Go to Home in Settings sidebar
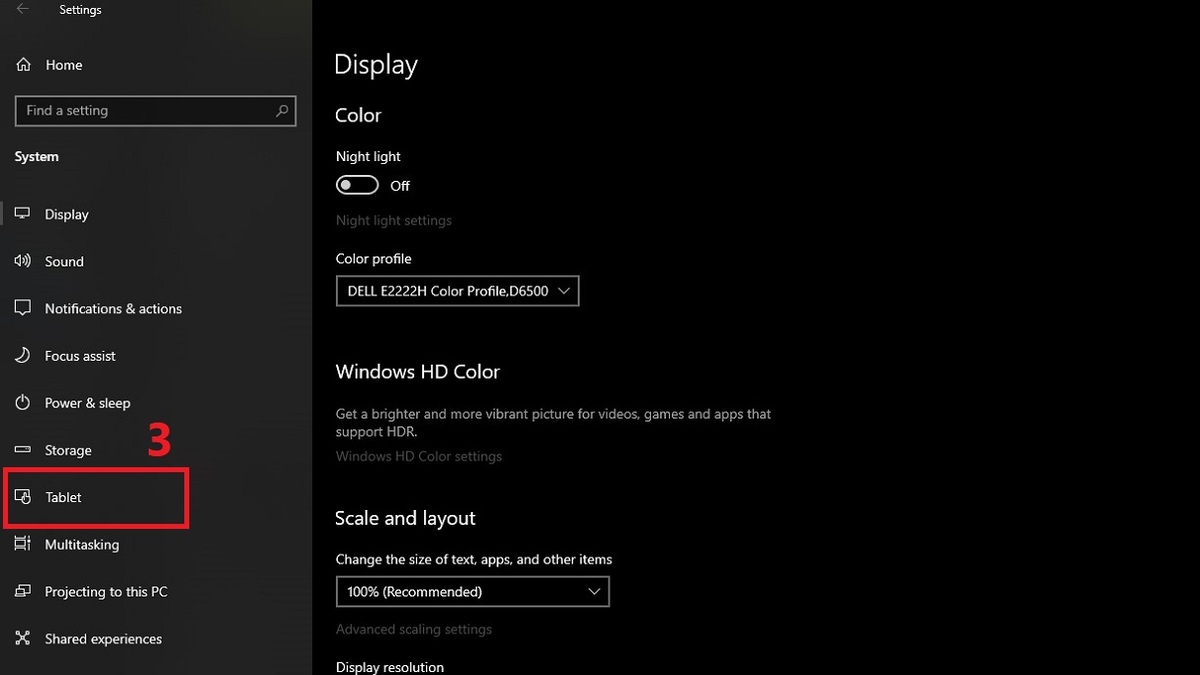The width and height of the screenshot is (1200, 675). 64,64
